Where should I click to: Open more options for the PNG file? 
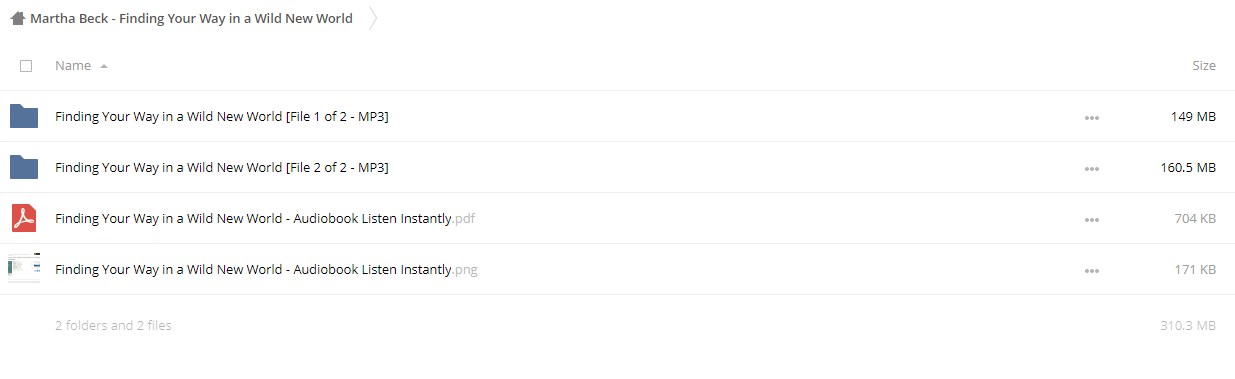pyautogui.click(x=1092, y=271)
